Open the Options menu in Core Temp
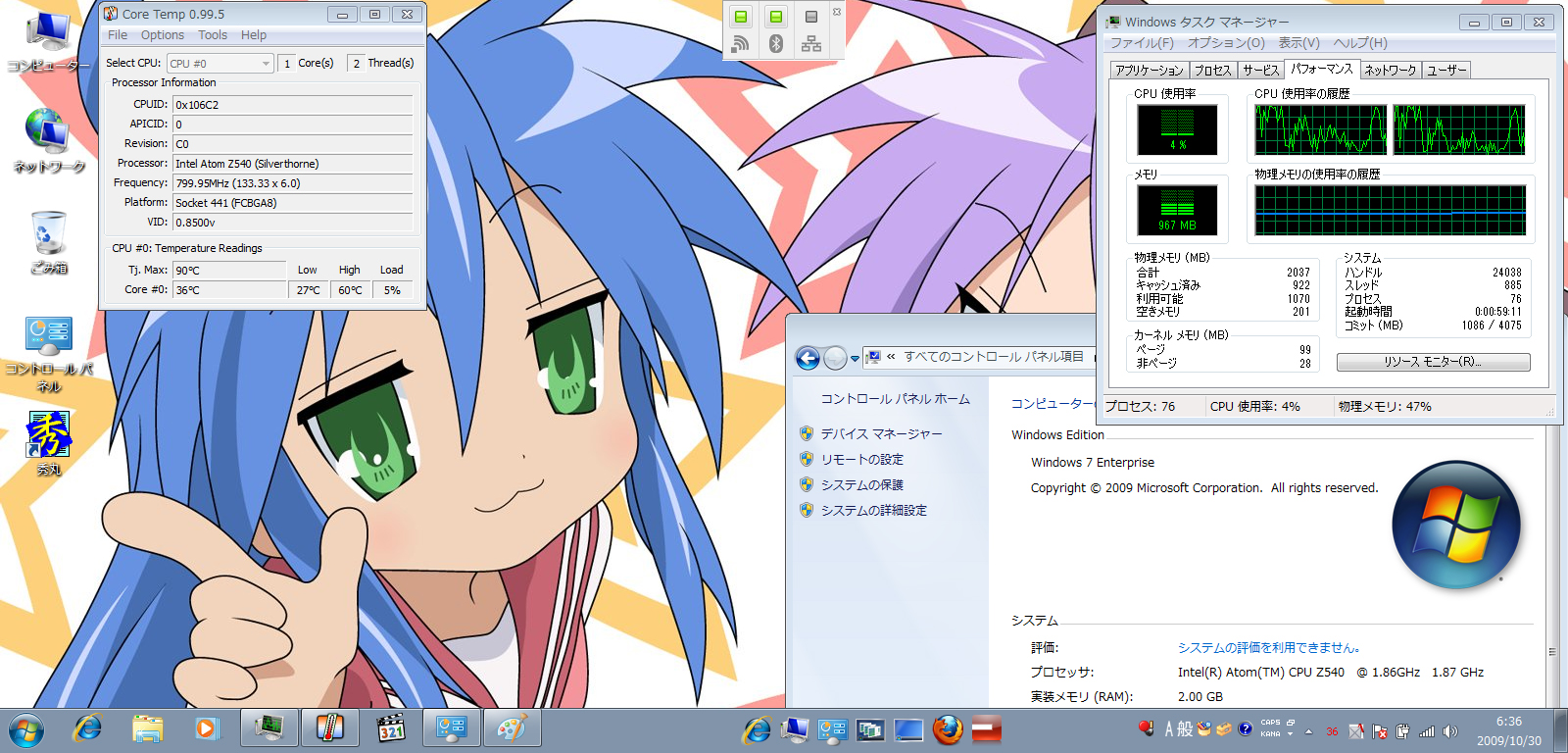1568x753 pixels. [x=162, y=35]
